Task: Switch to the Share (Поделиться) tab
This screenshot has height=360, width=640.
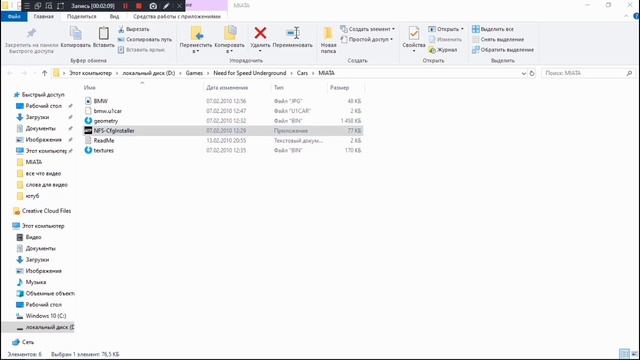Action: click(x=82, y=17)
